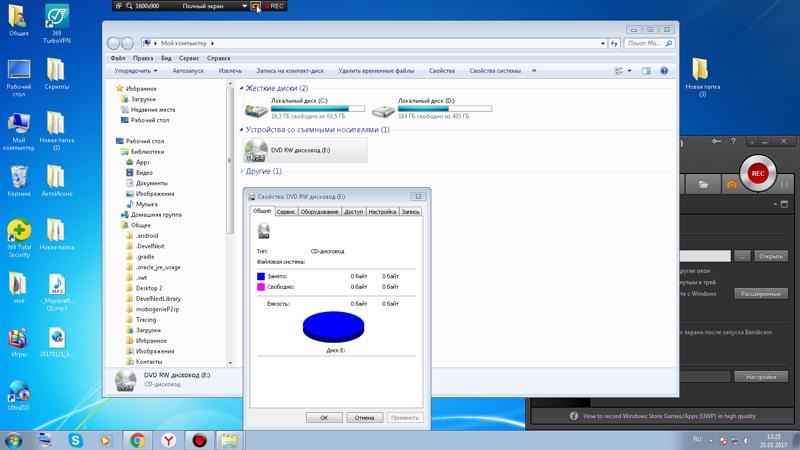Viewport: 800px width, 450px height.
Task: Select Локальный диск (D:) drive
Action: pyautogui.click(x=432, y=108)
